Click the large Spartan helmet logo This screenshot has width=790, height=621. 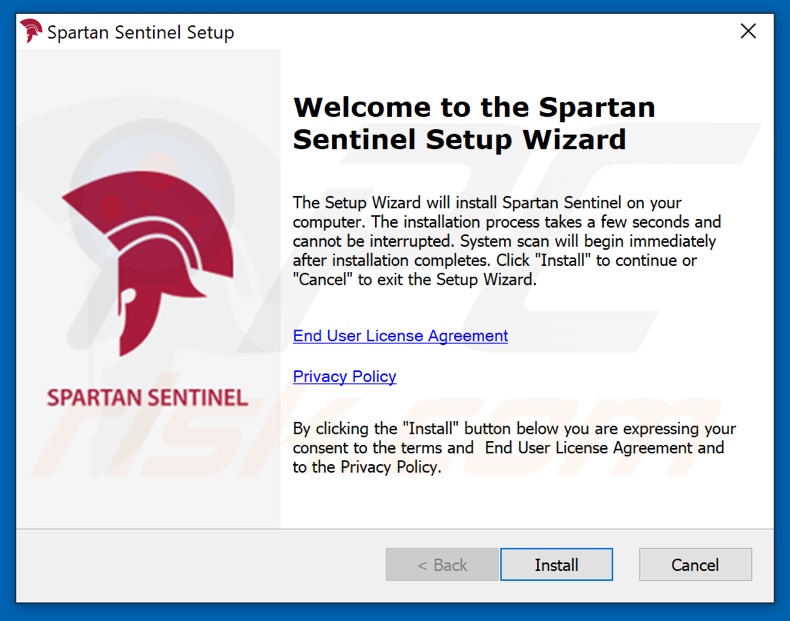148,263
